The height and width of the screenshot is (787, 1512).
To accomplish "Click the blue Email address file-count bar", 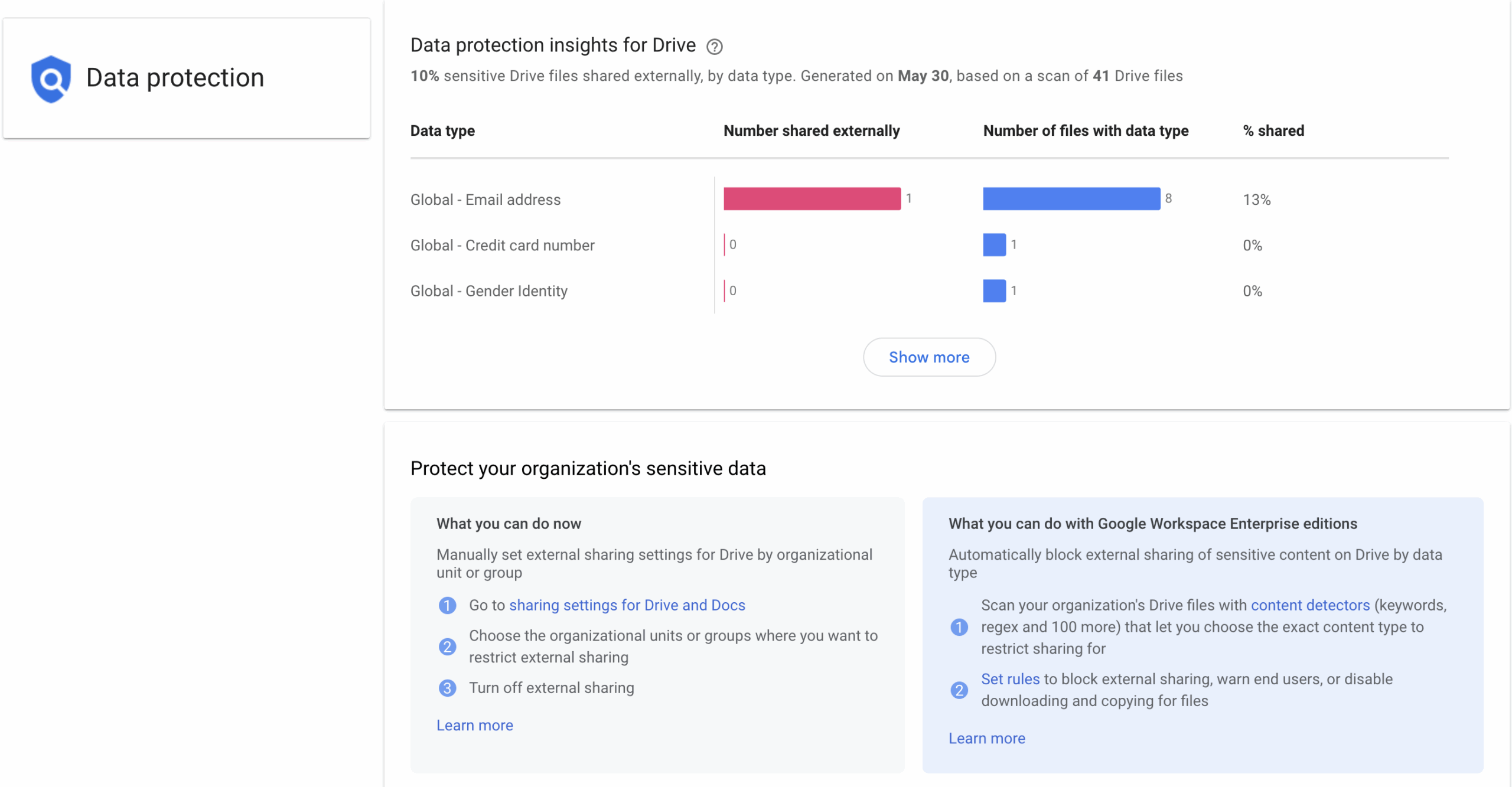I will (x=1071, y=199).
